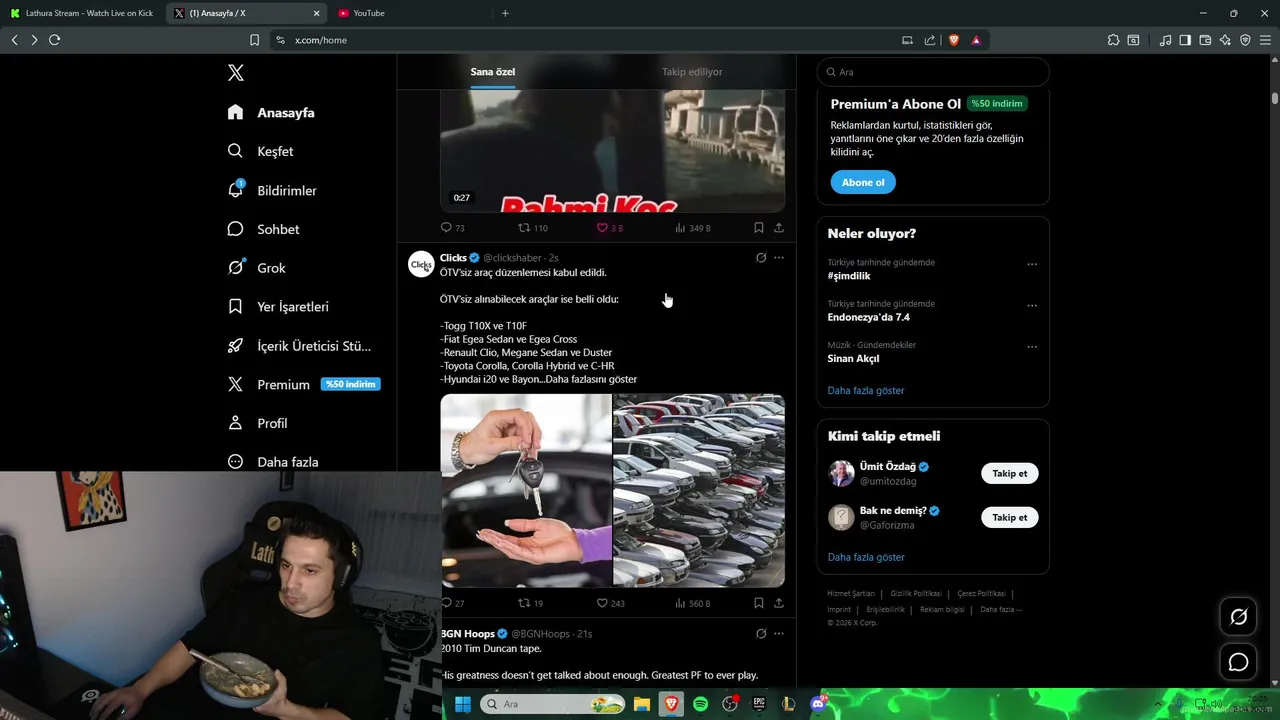
Task: Open the floating chat messages button
Action: coord(1238,662)
